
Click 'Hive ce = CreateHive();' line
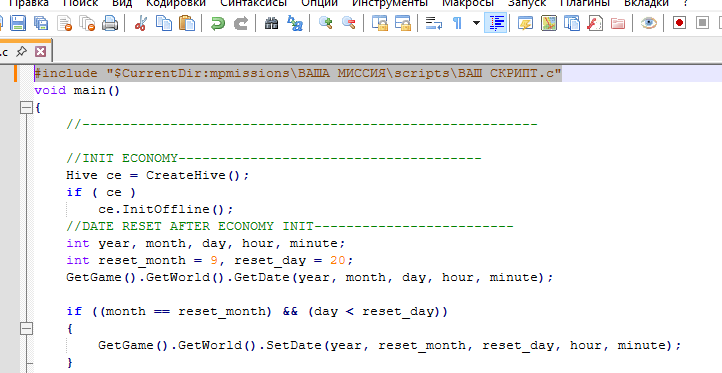(158, 175)
